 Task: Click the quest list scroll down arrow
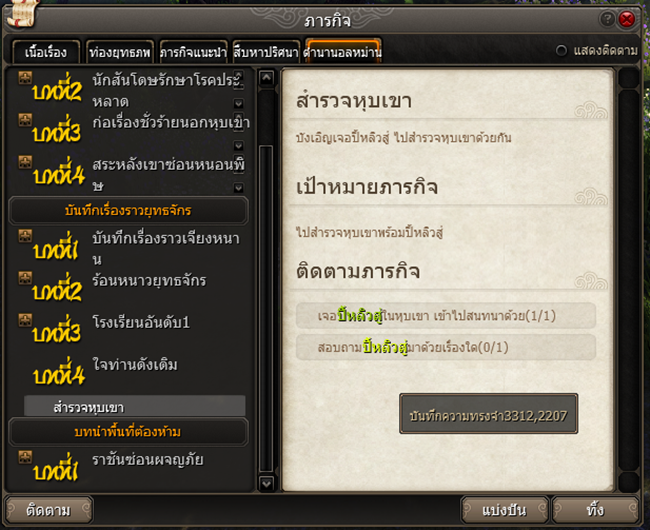[266, 483]
